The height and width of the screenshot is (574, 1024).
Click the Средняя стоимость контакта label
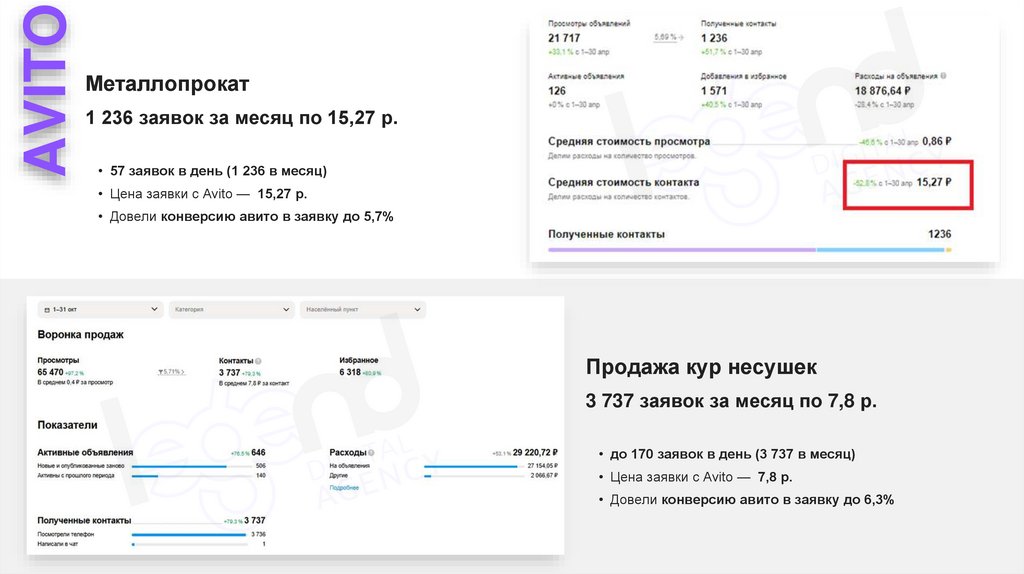(x=624, y=182)
